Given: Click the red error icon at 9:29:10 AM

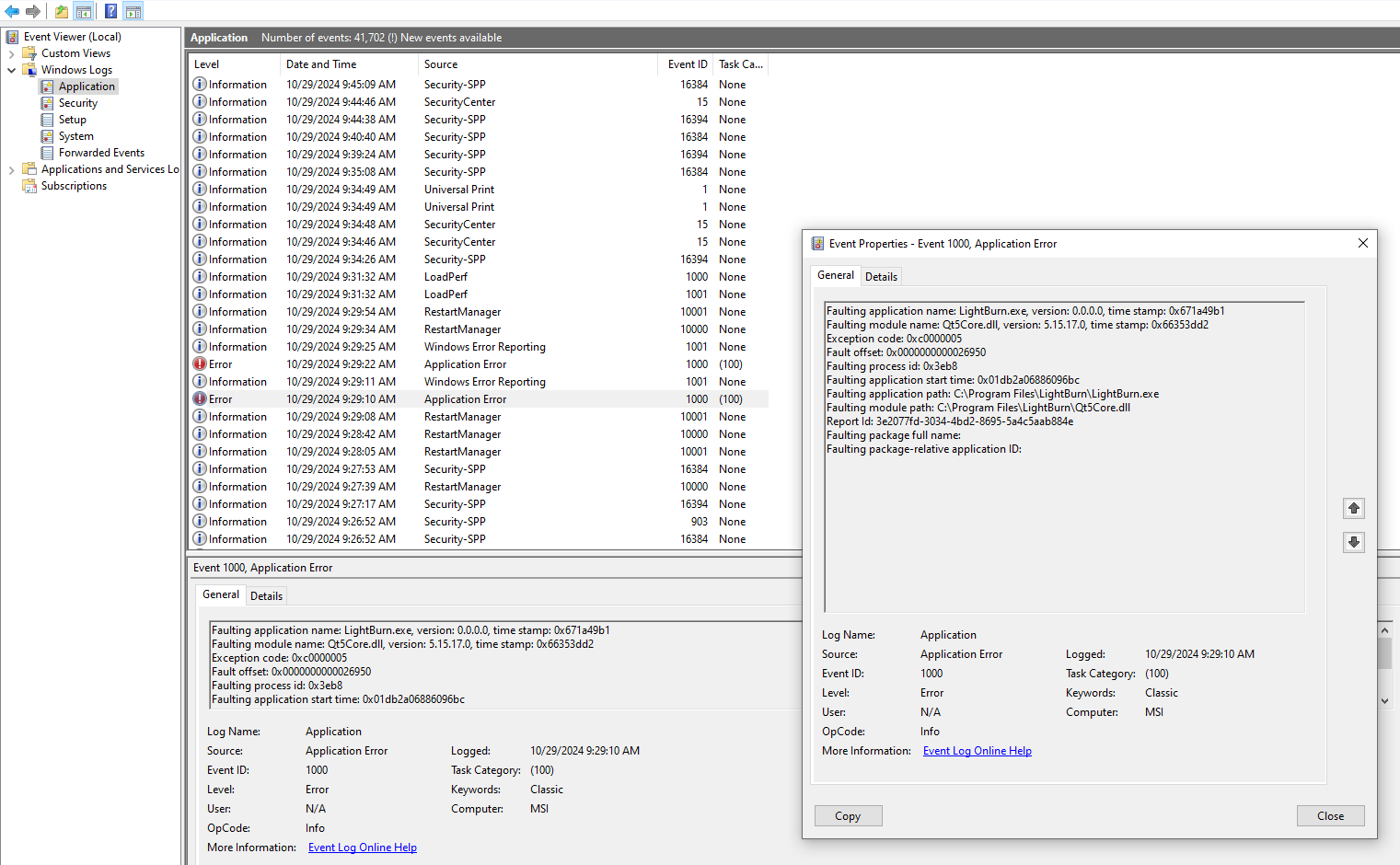Looking at the screenshot, I should coord(200,399).
